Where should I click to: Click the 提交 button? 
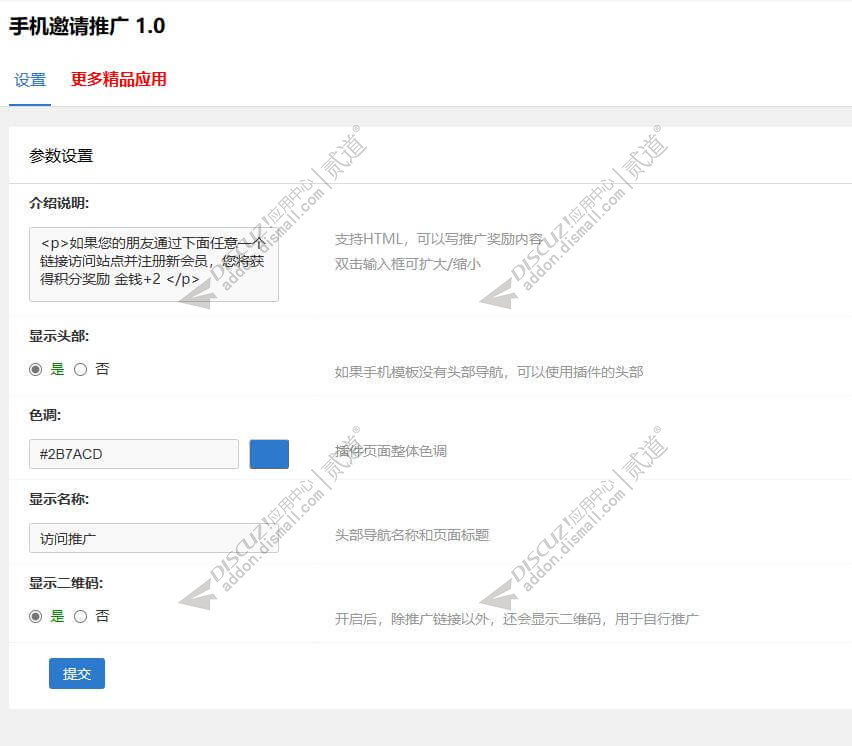coord(77,674)
